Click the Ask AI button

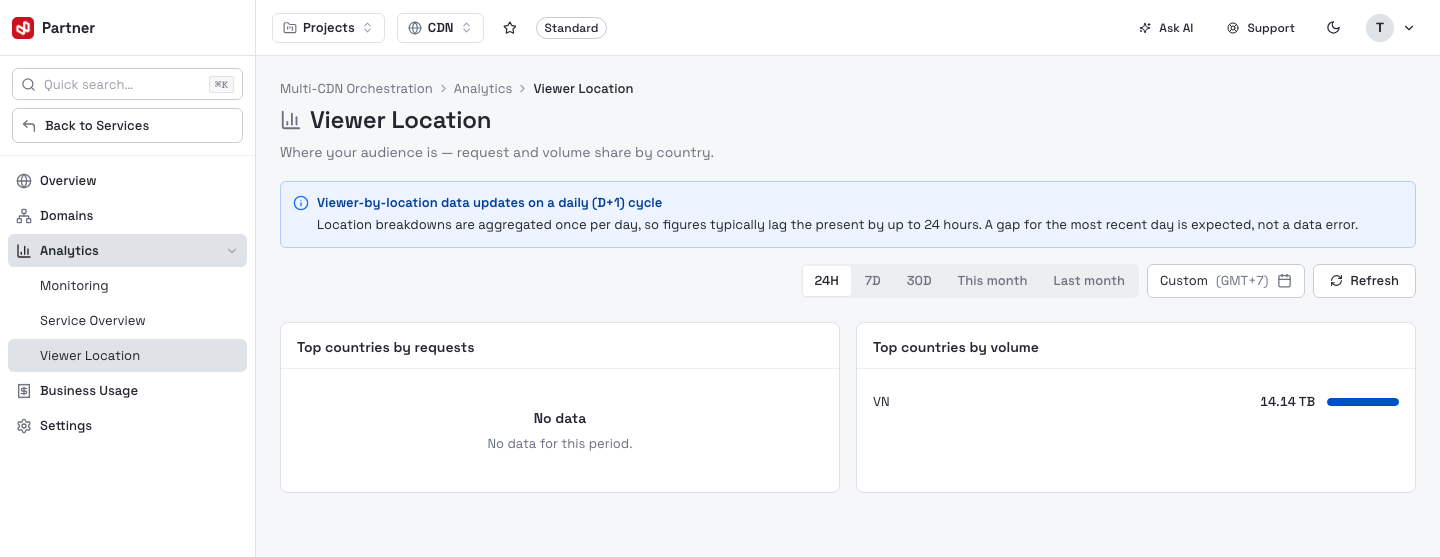coord(1166,28)
